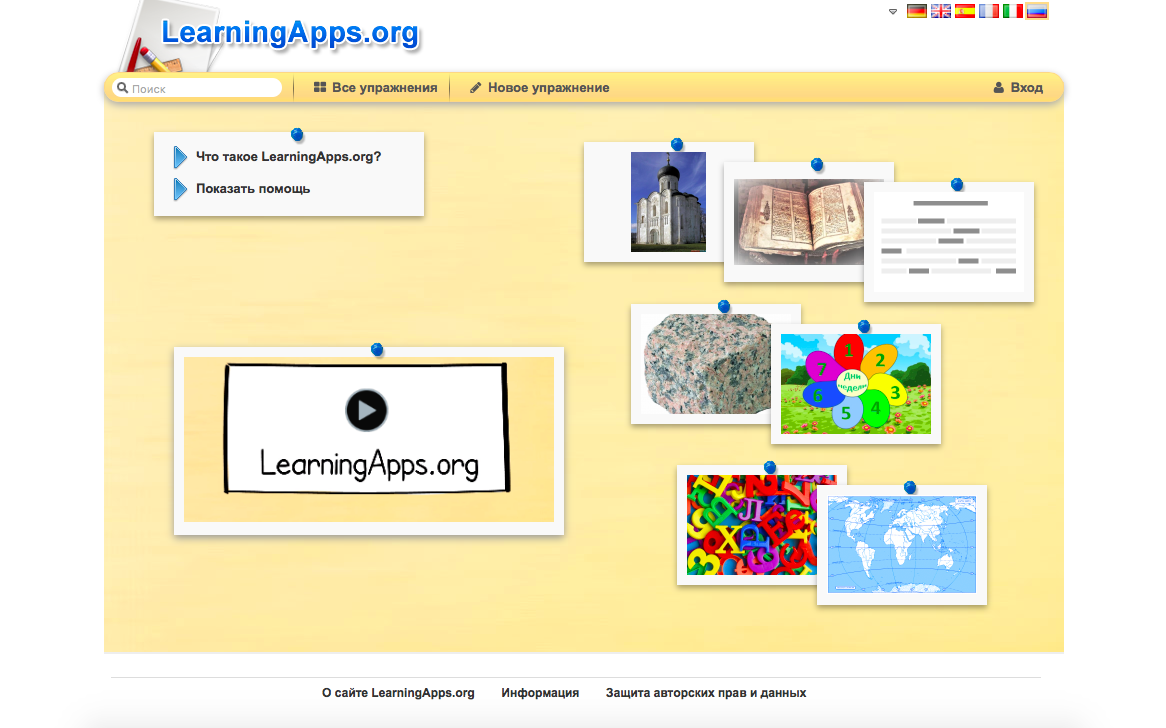Viewport: 1166px width, 728px height.
Task: Open О сайте LearningApps.org footer link
Action: (398, 693)
